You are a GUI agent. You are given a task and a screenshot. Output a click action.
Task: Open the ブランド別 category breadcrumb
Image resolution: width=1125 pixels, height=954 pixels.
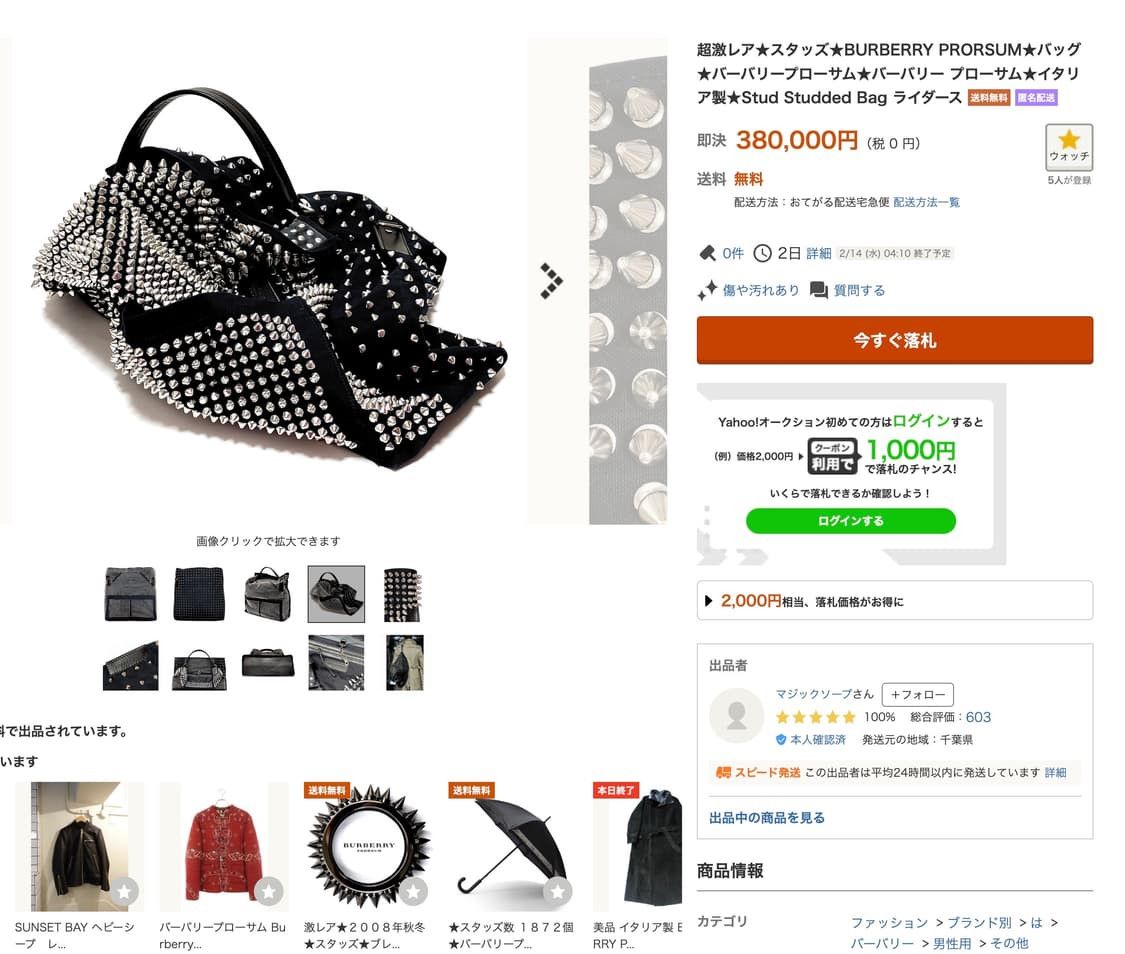[x=979, y=922]
